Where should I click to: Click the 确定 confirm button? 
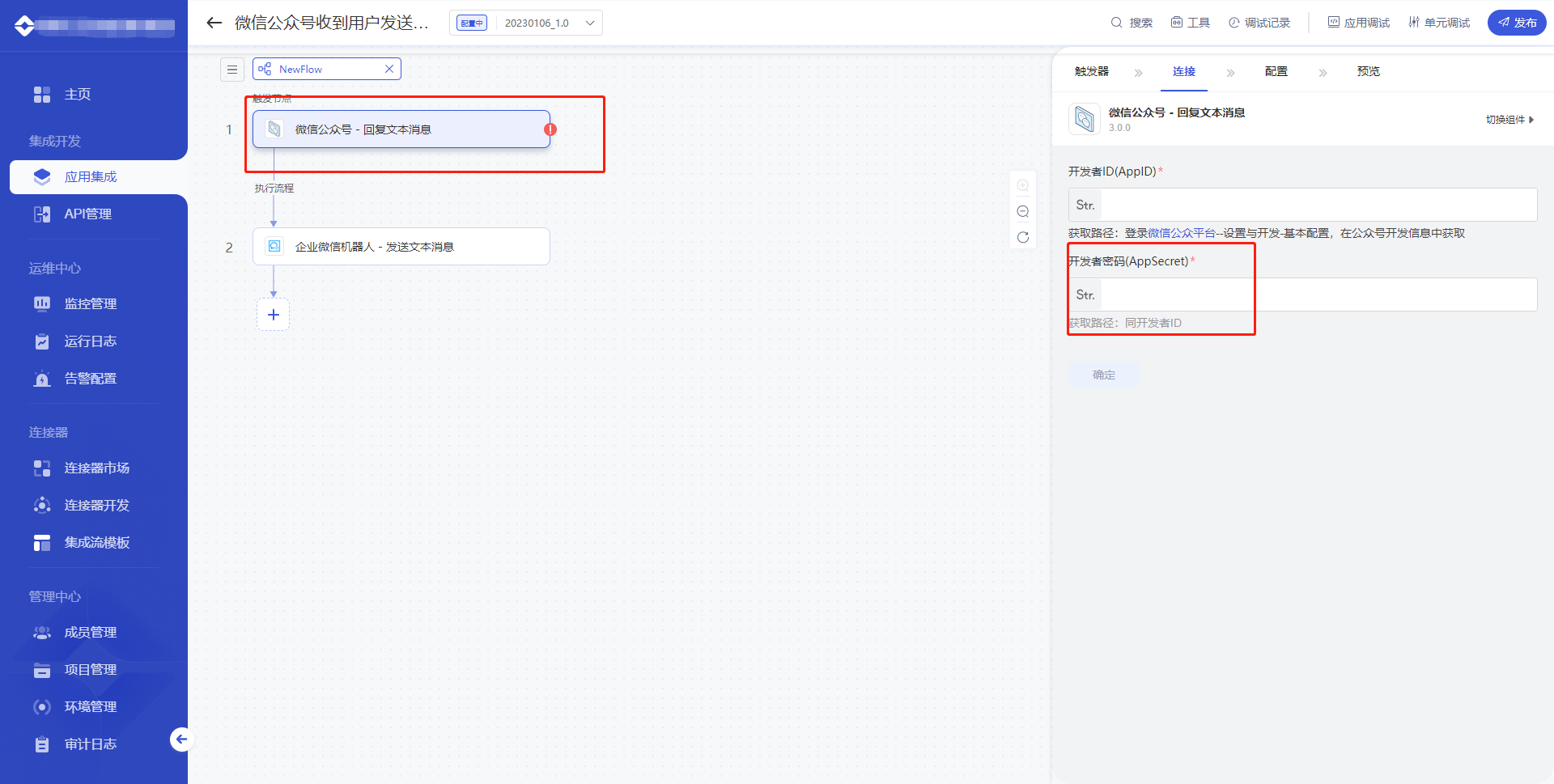pos(1104,375)
